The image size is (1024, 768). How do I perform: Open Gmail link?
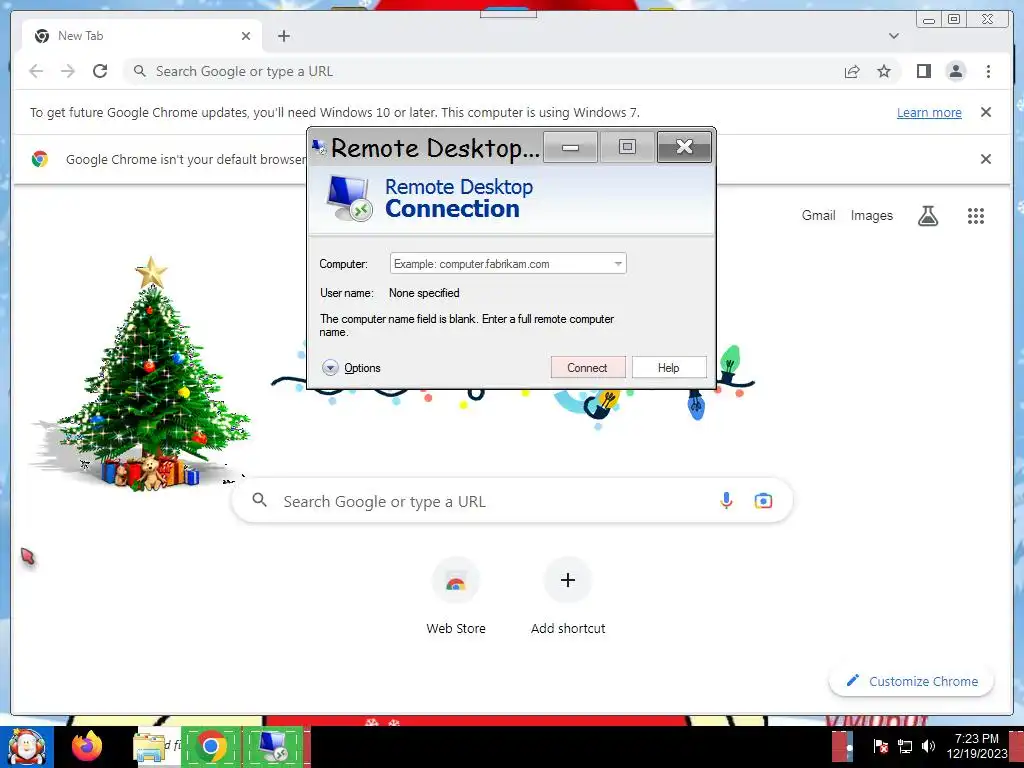pyautogui.click(x=818, y=216)
